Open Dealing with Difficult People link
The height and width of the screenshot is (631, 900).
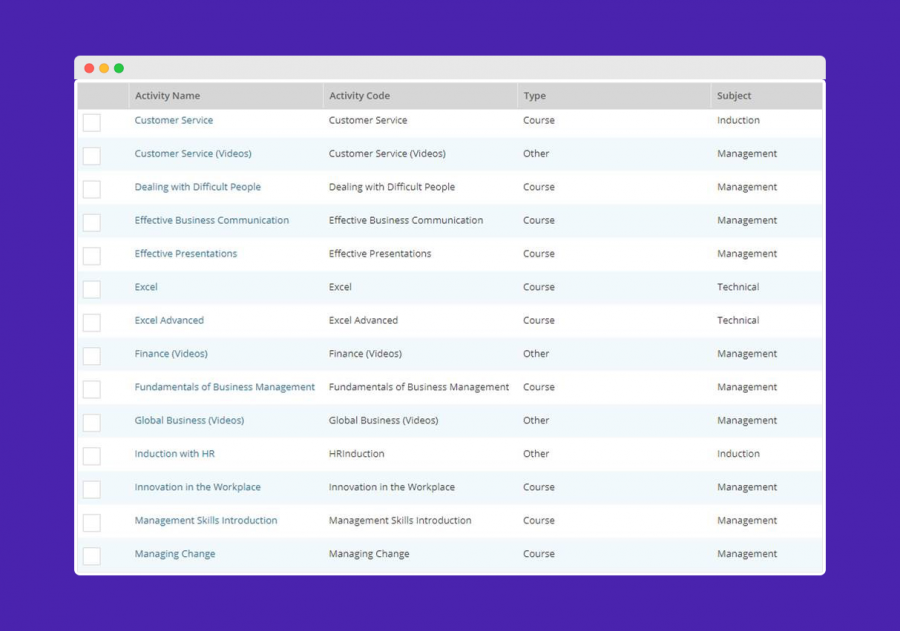197,187
